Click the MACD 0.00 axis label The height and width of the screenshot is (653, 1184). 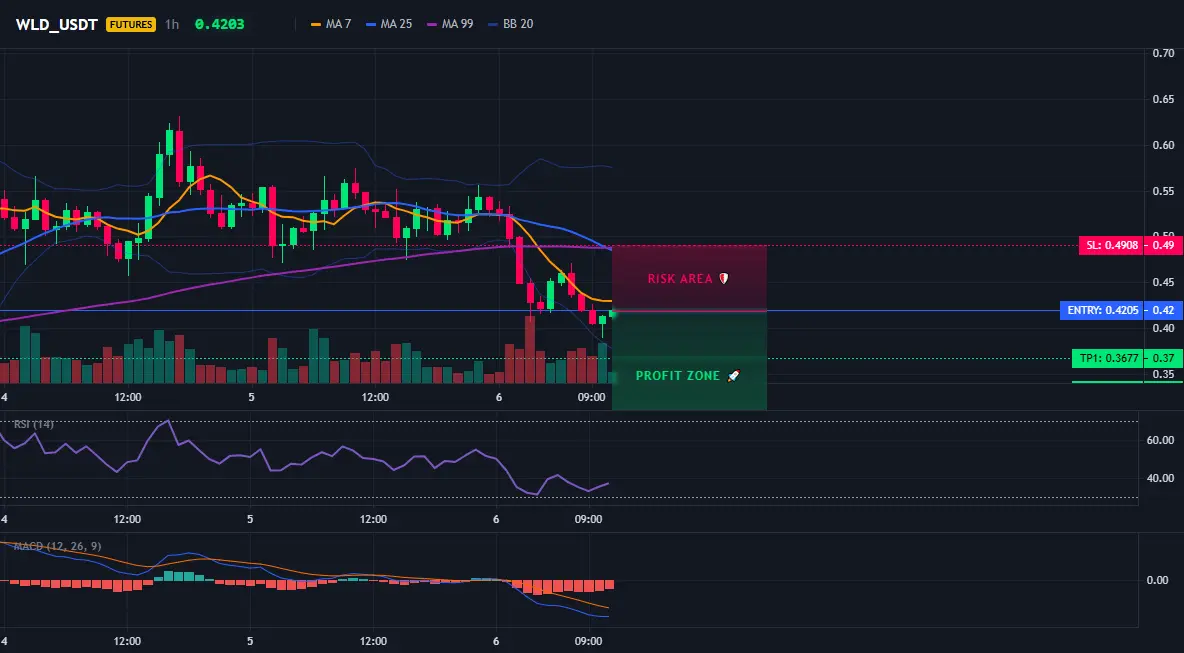(x=1158, y=581)
